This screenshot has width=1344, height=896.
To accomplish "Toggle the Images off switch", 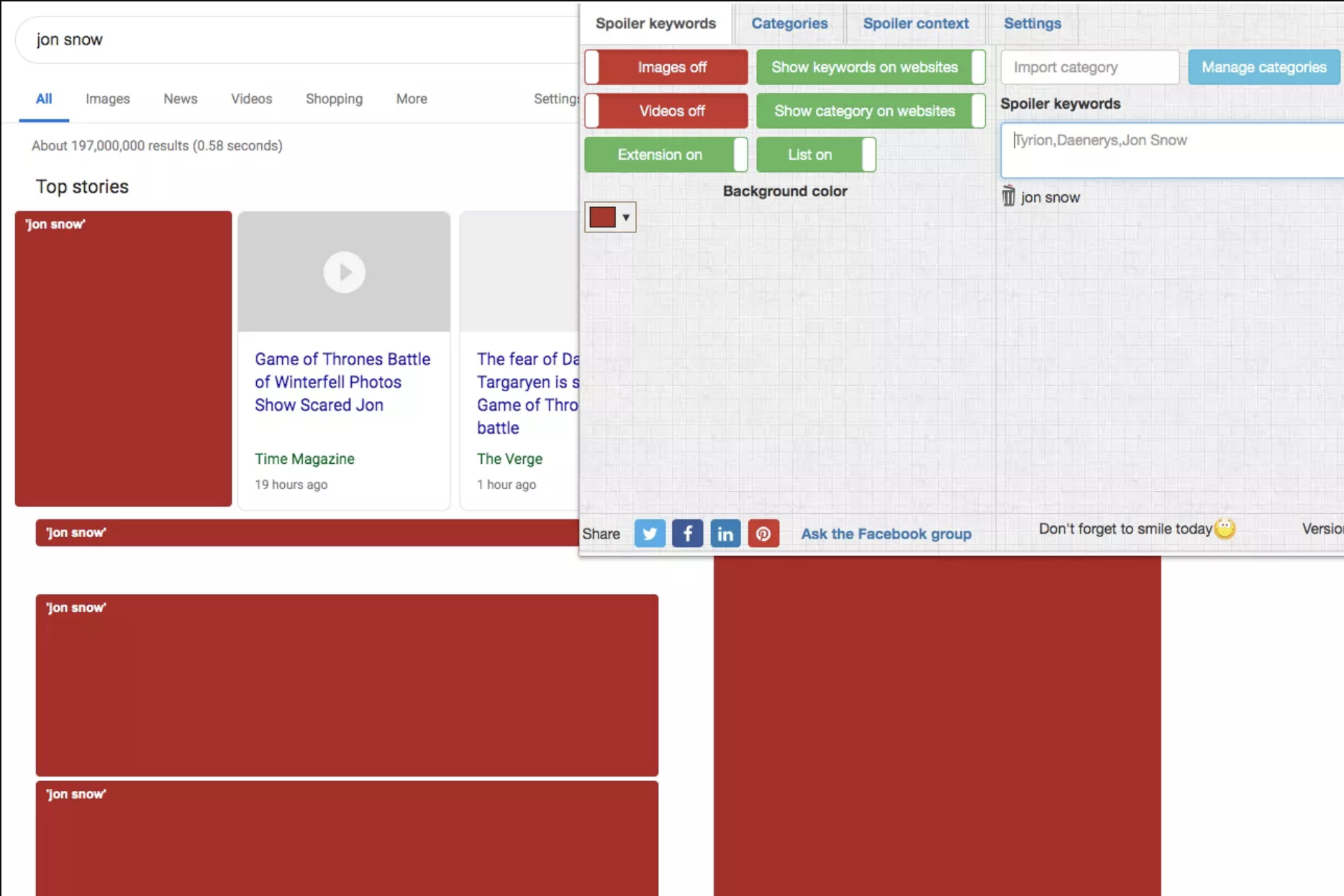I will coord(666,67).
